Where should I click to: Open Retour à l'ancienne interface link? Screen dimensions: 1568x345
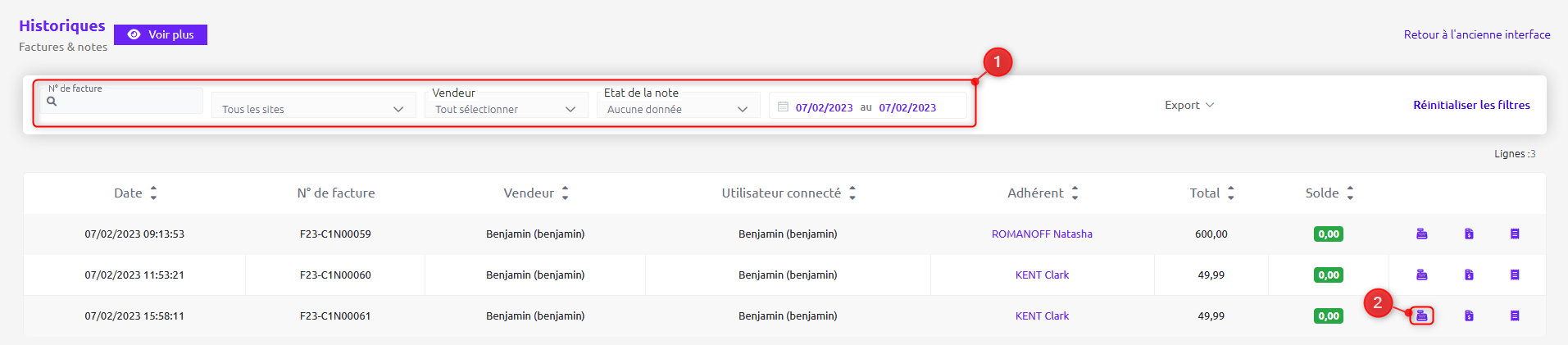[1477, 34]
